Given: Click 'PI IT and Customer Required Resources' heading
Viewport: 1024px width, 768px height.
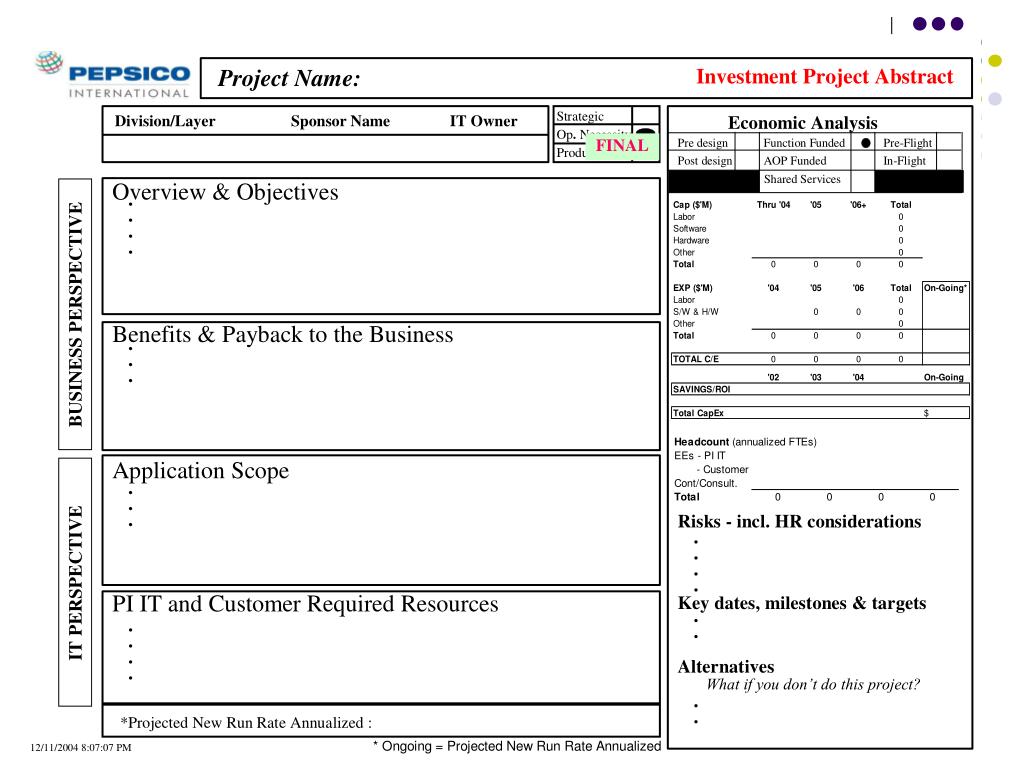Looking at the screenshot, I should click(305, 603).
